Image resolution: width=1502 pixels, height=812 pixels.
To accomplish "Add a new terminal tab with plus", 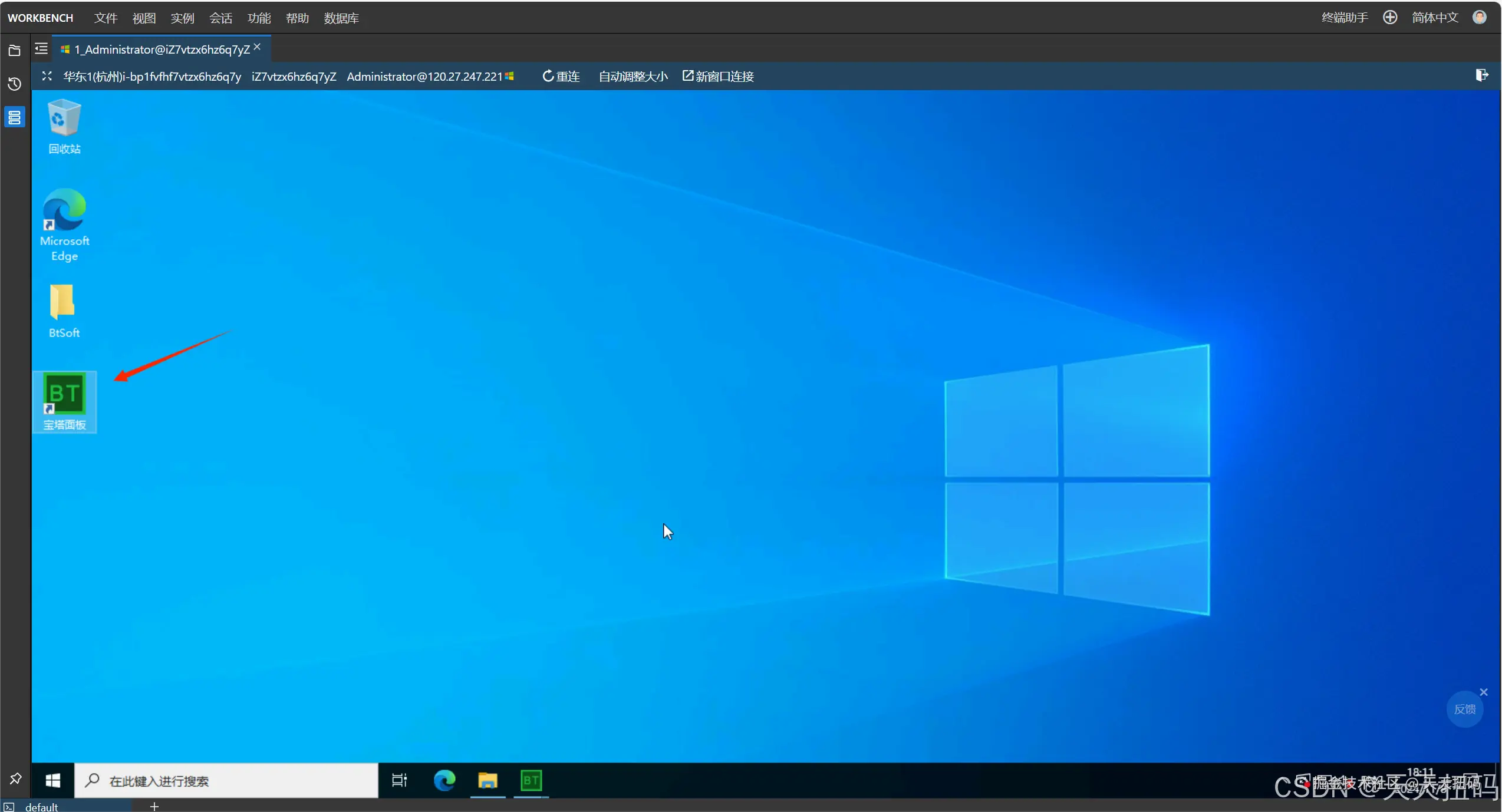I will (x=154, y=807).
